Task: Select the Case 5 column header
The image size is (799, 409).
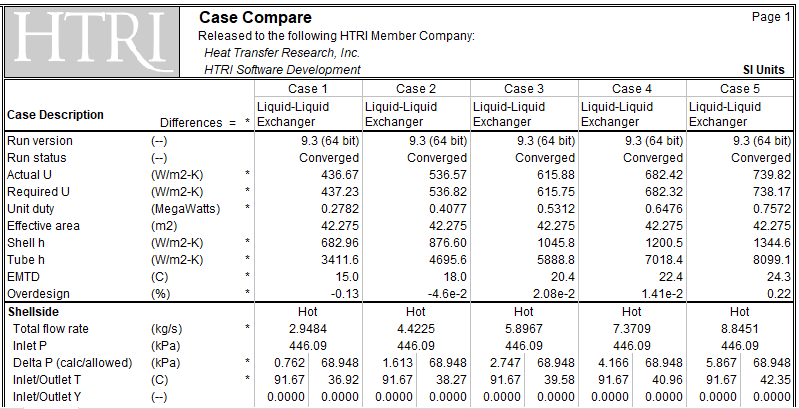Action: click(x=740, y=89)
